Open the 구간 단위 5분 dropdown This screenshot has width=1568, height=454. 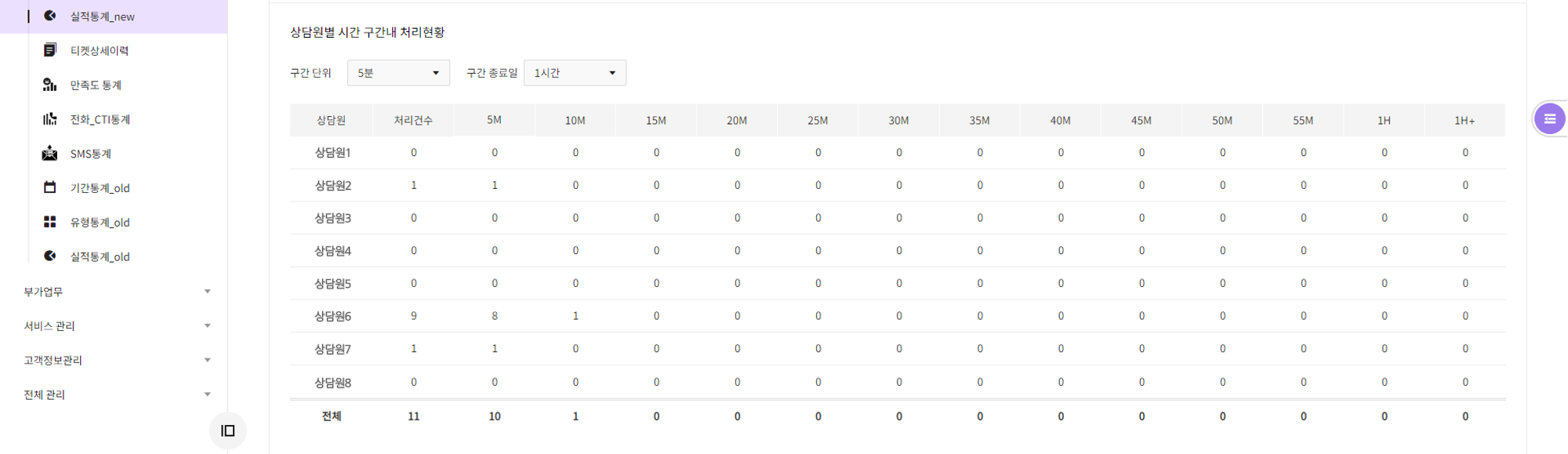tap(398, 73)
